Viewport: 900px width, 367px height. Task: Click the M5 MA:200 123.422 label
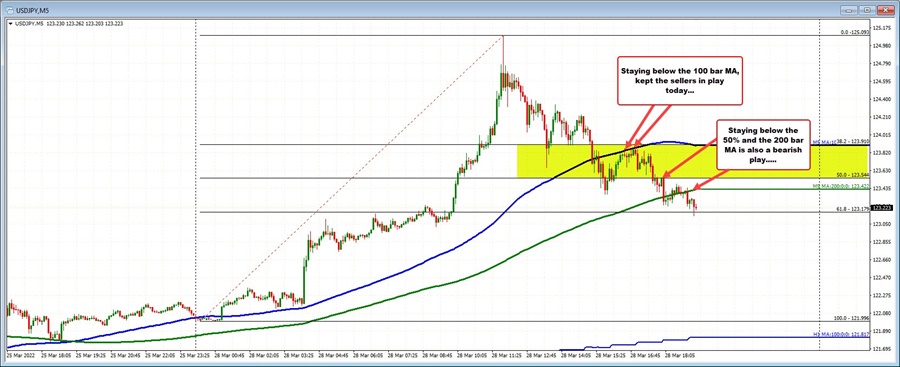click(x=841, y=186)
